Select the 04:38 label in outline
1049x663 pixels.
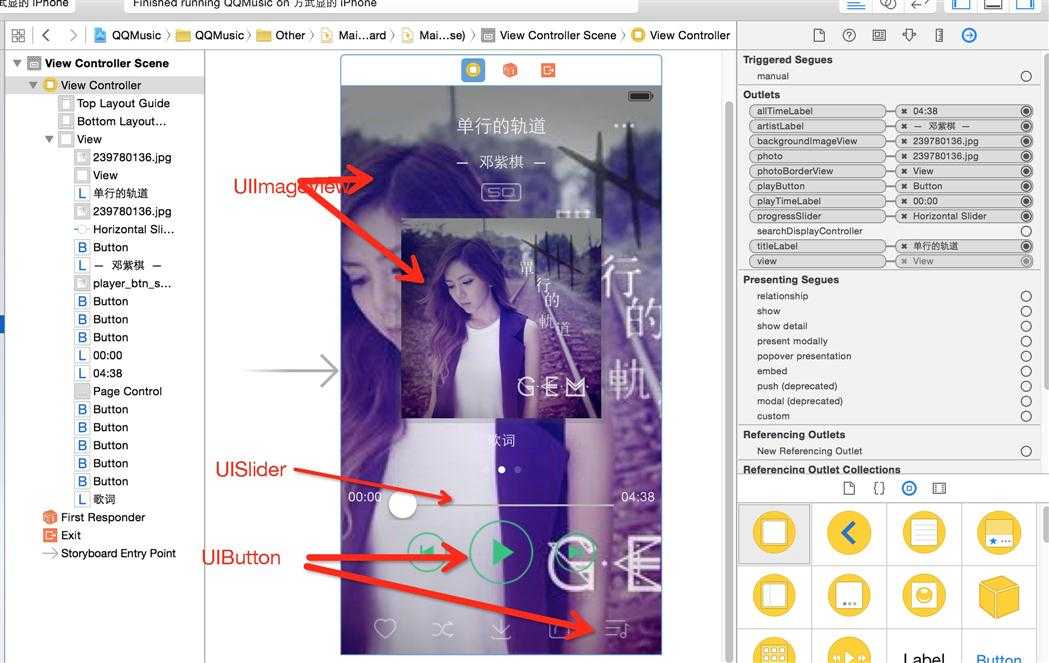click(x=99, y=373)
